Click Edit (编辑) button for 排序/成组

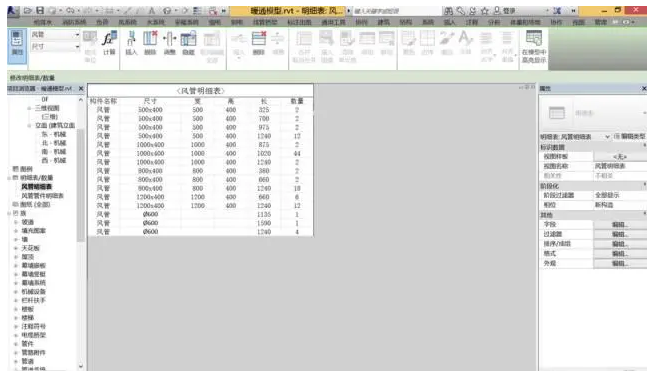pos(620,244)
